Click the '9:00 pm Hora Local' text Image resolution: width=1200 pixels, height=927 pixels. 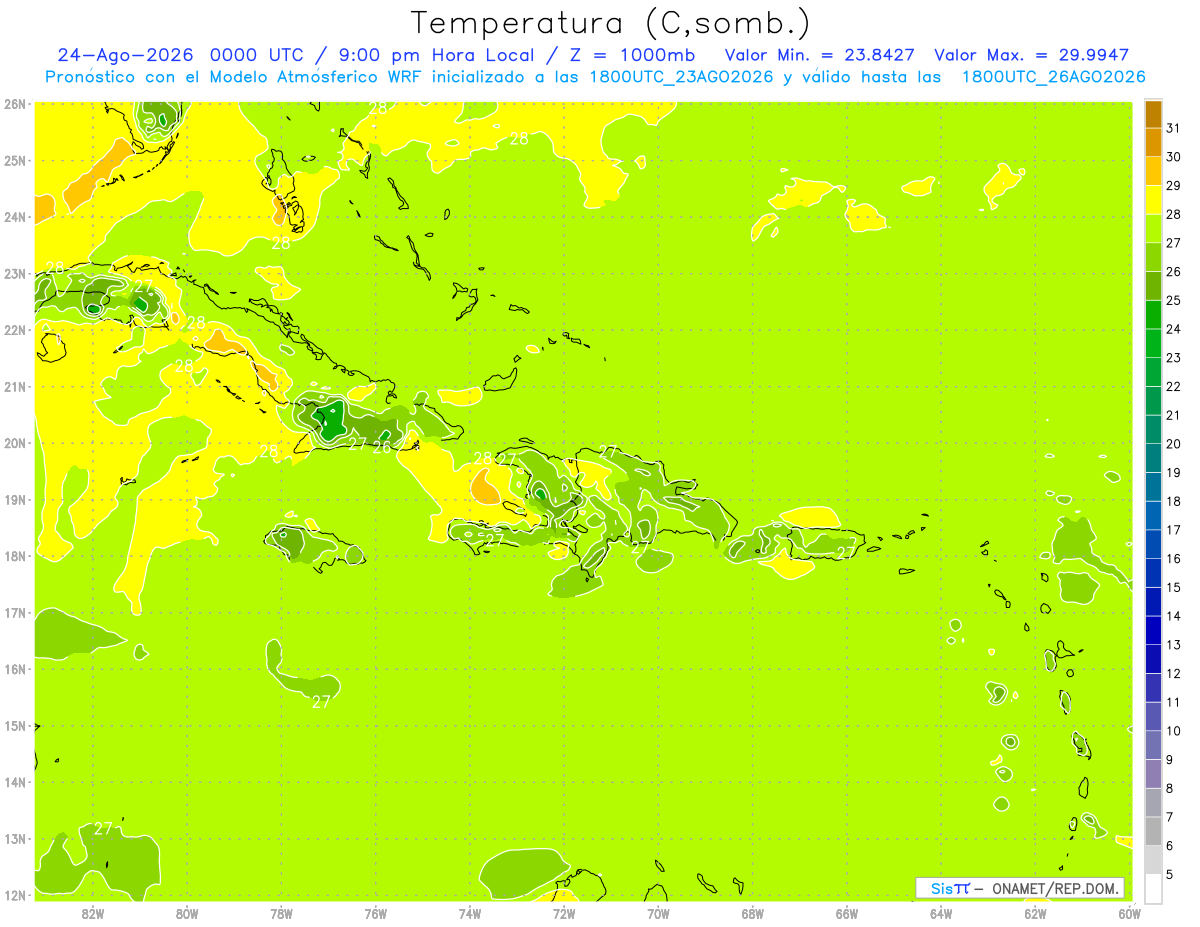[x=437, y=55]
